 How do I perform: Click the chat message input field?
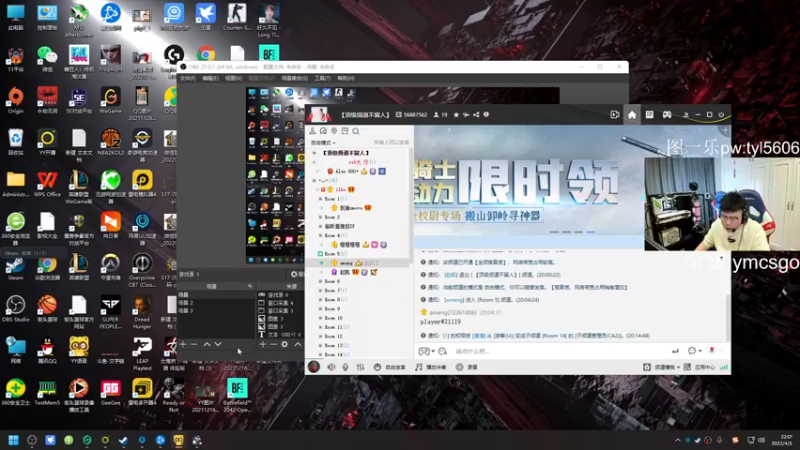[x=559, y=351]
